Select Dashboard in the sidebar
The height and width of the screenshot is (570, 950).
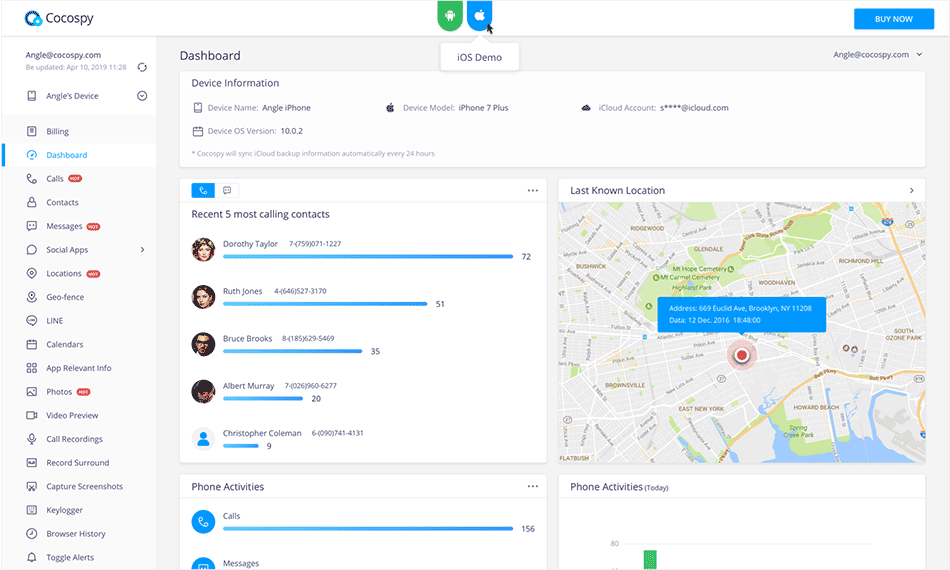[x=67, y=155]
